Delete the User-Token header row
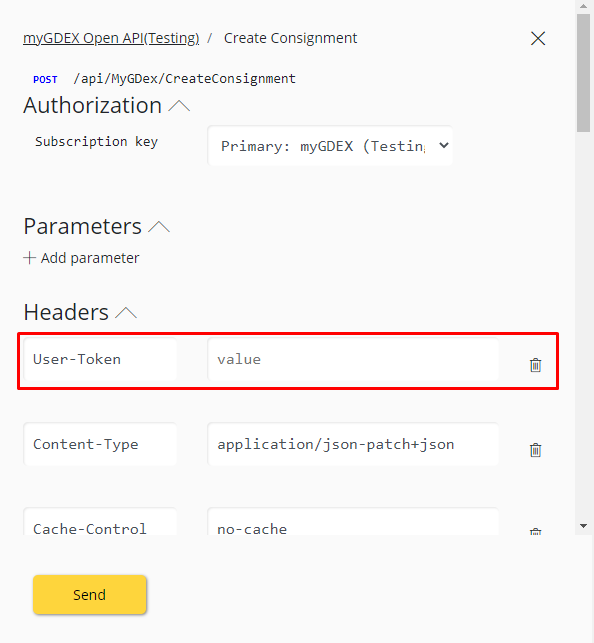This screenshot has height=643, width=594. click(x=535, y=365)
